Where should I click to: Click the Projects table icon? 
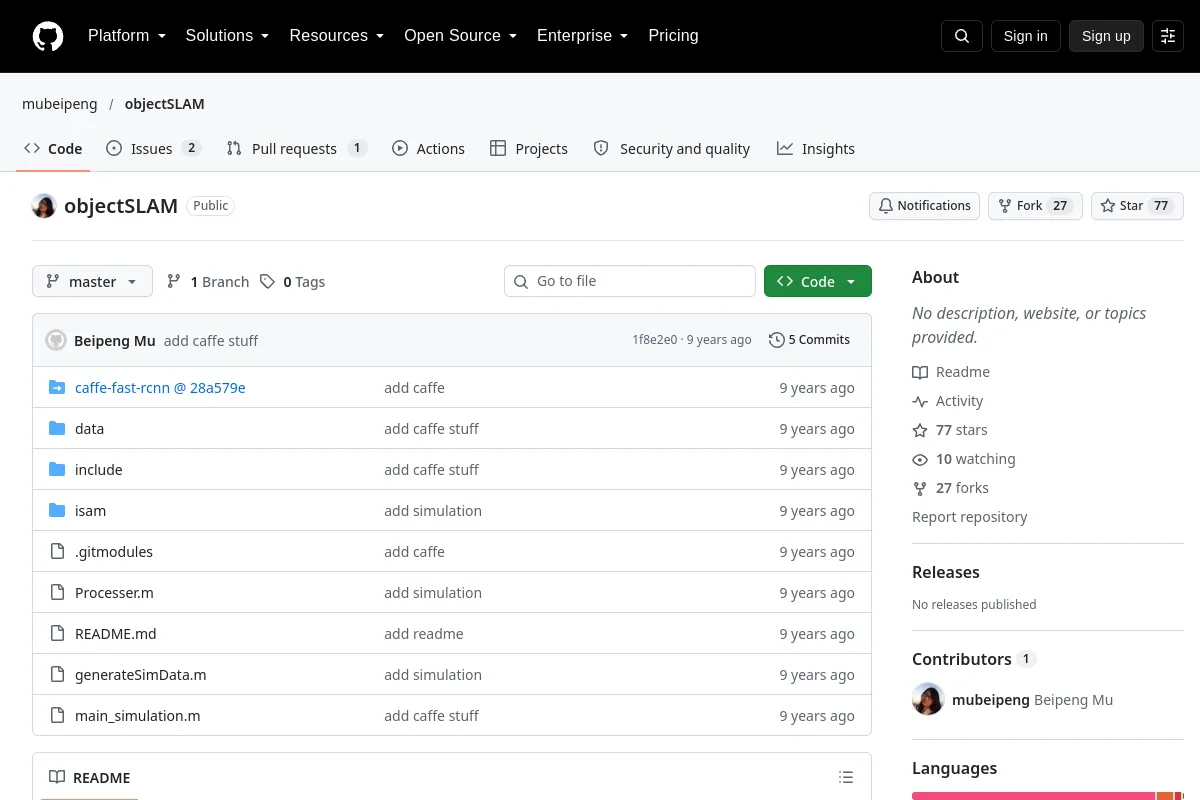coord(498,148)
